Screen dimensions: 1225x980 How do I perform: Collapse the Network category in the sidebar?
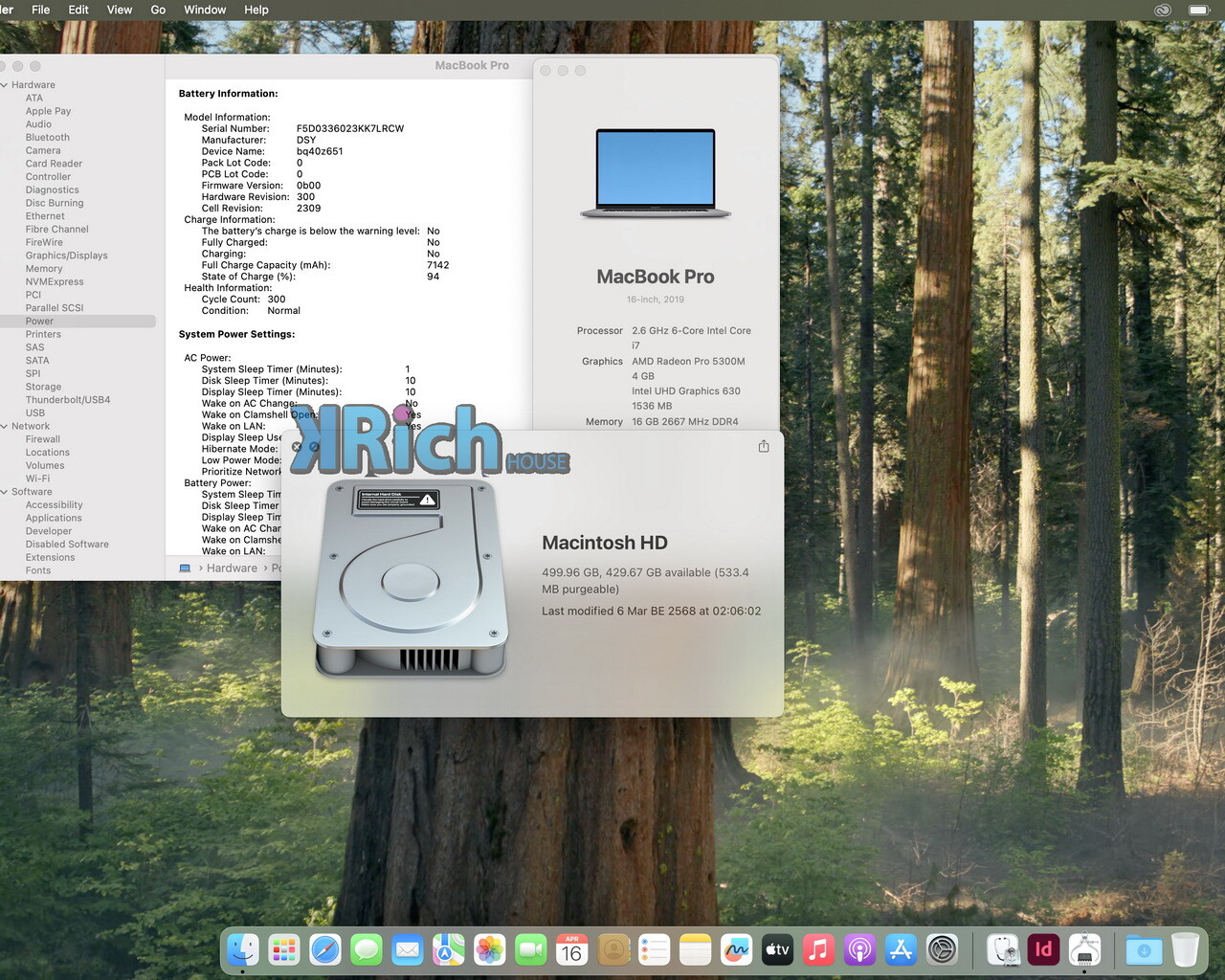[5, 427]
